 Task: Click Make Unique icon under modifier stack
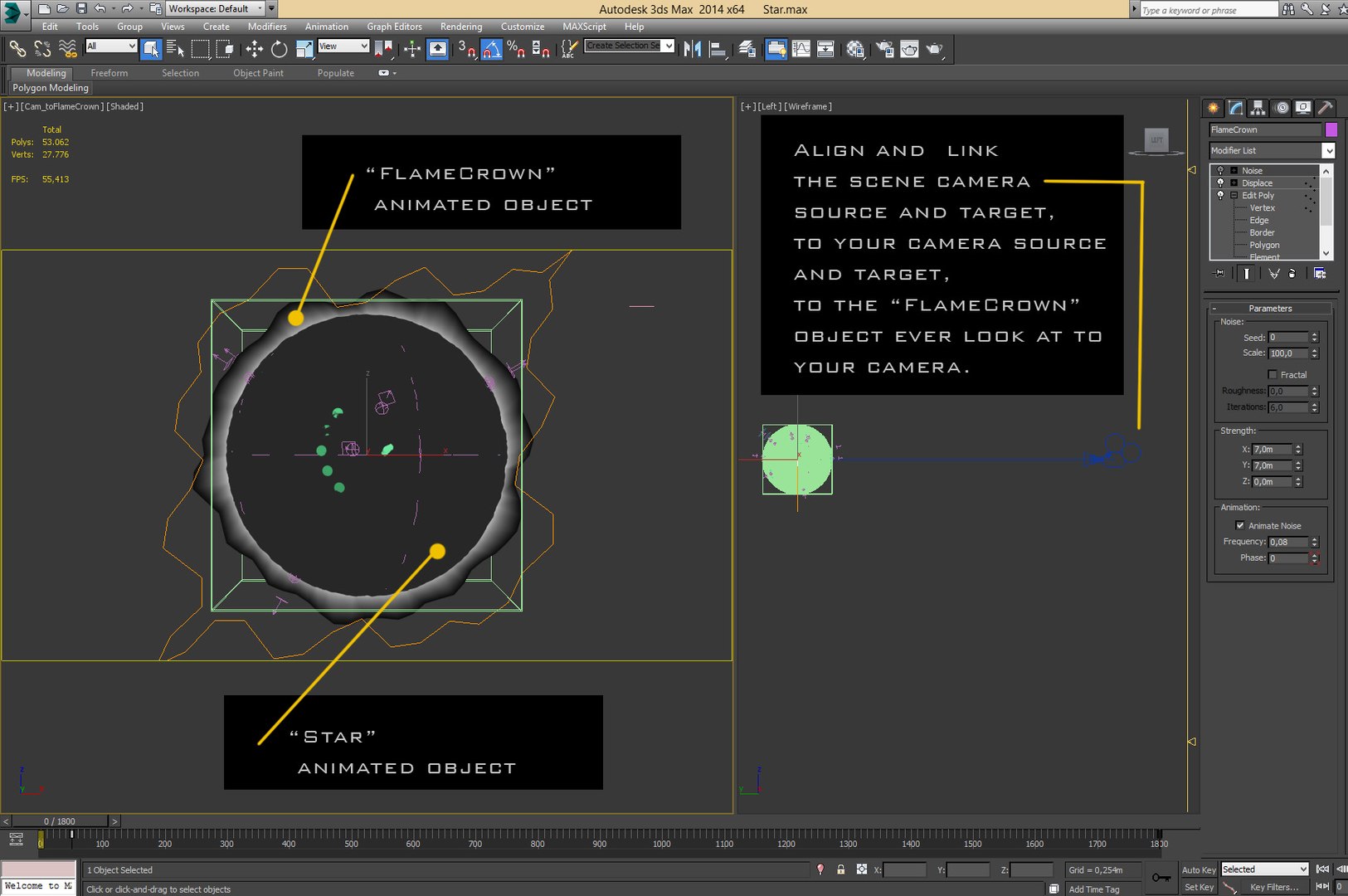pos(1273,273)
